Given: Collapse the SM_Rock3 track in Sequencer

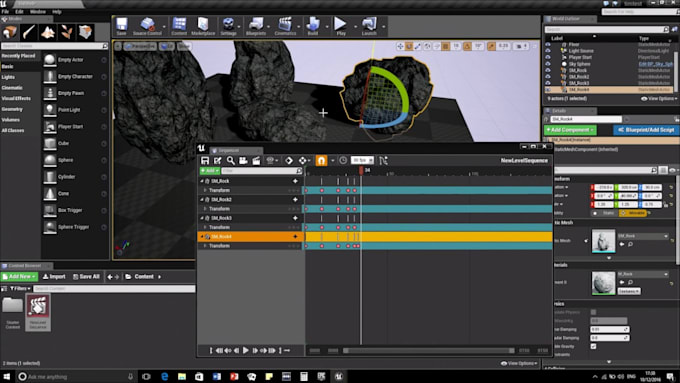Looking at the screenshot, I should [202, 218].
